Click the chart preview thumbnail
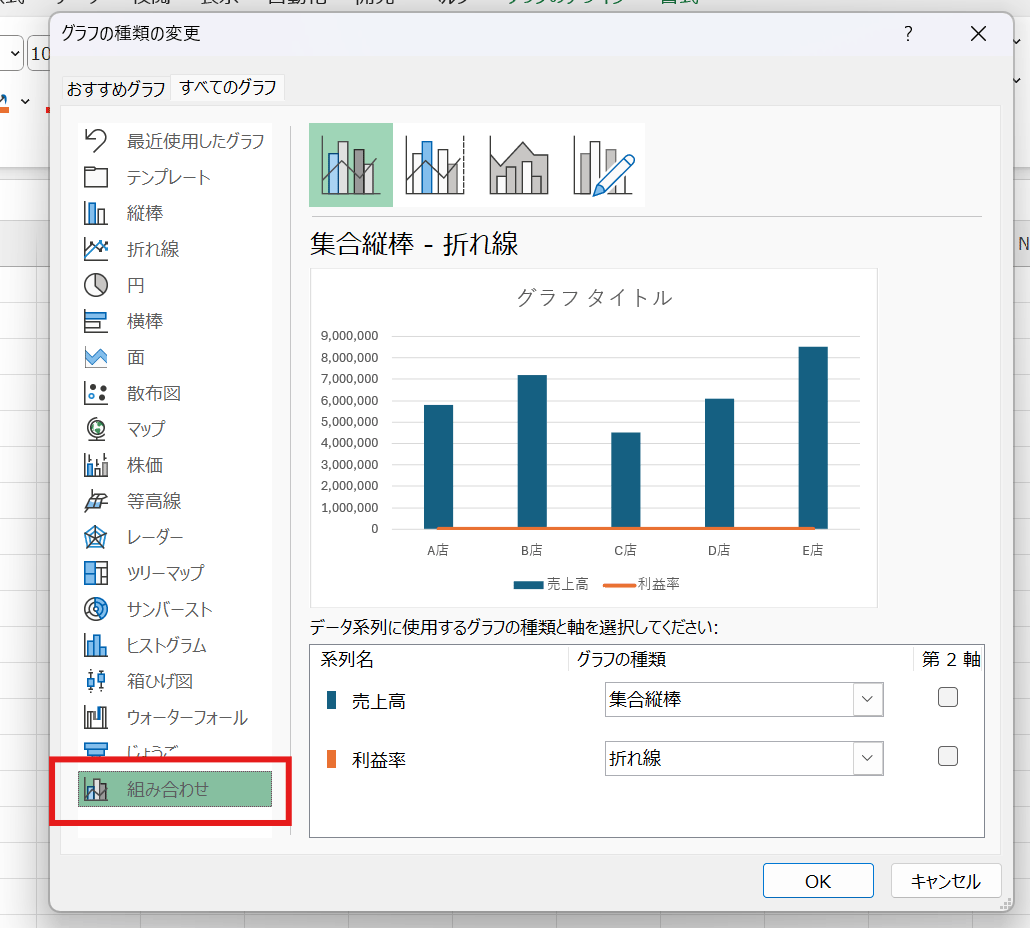 point(593,438)
